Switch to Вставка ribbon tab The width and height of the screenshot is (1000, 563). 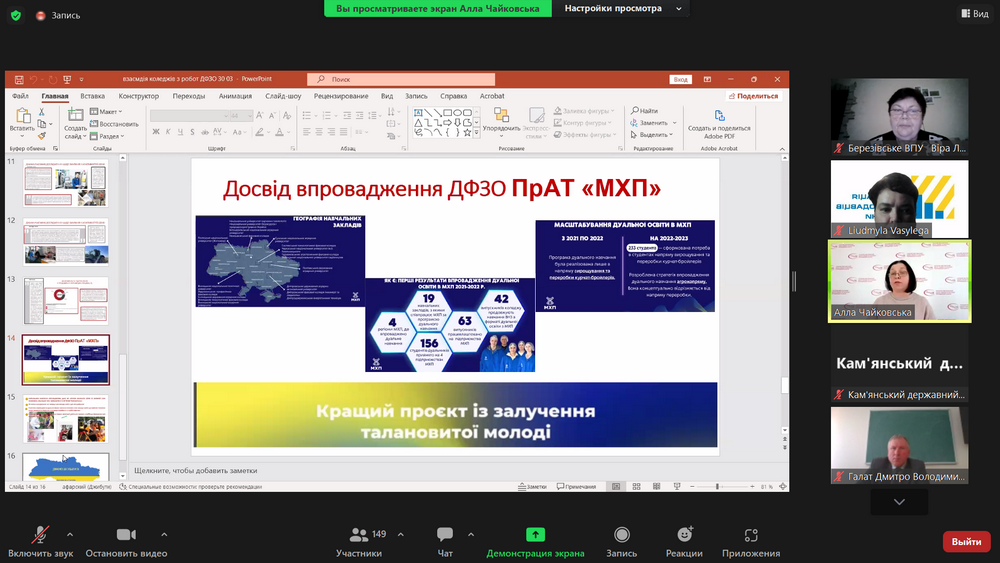(x=92, y=96)
